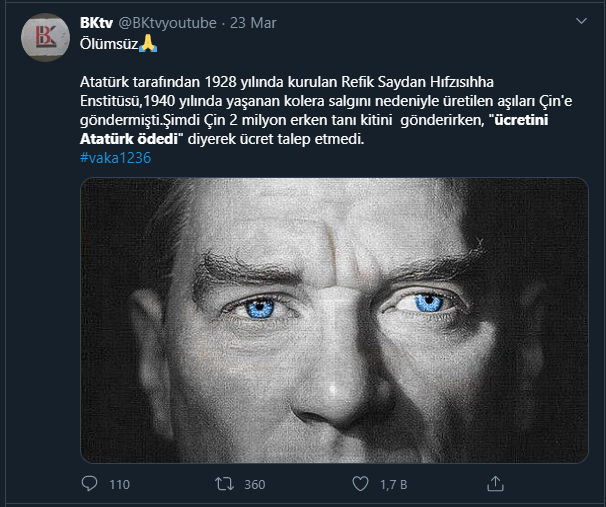Click the reply count 110
606x507 pixels.
pos(119,485)
